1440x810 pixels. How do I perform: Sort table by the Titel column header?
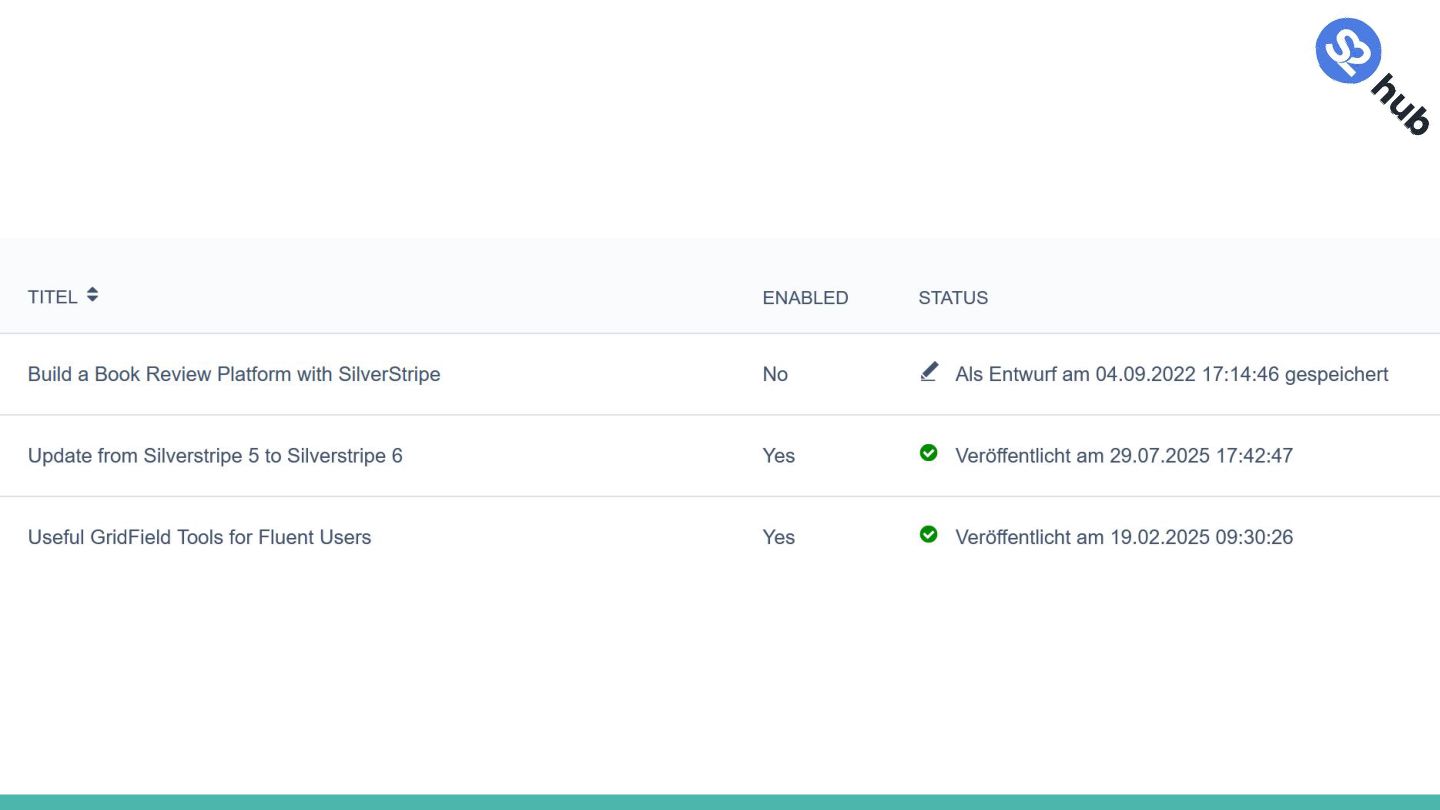[53, 297]
